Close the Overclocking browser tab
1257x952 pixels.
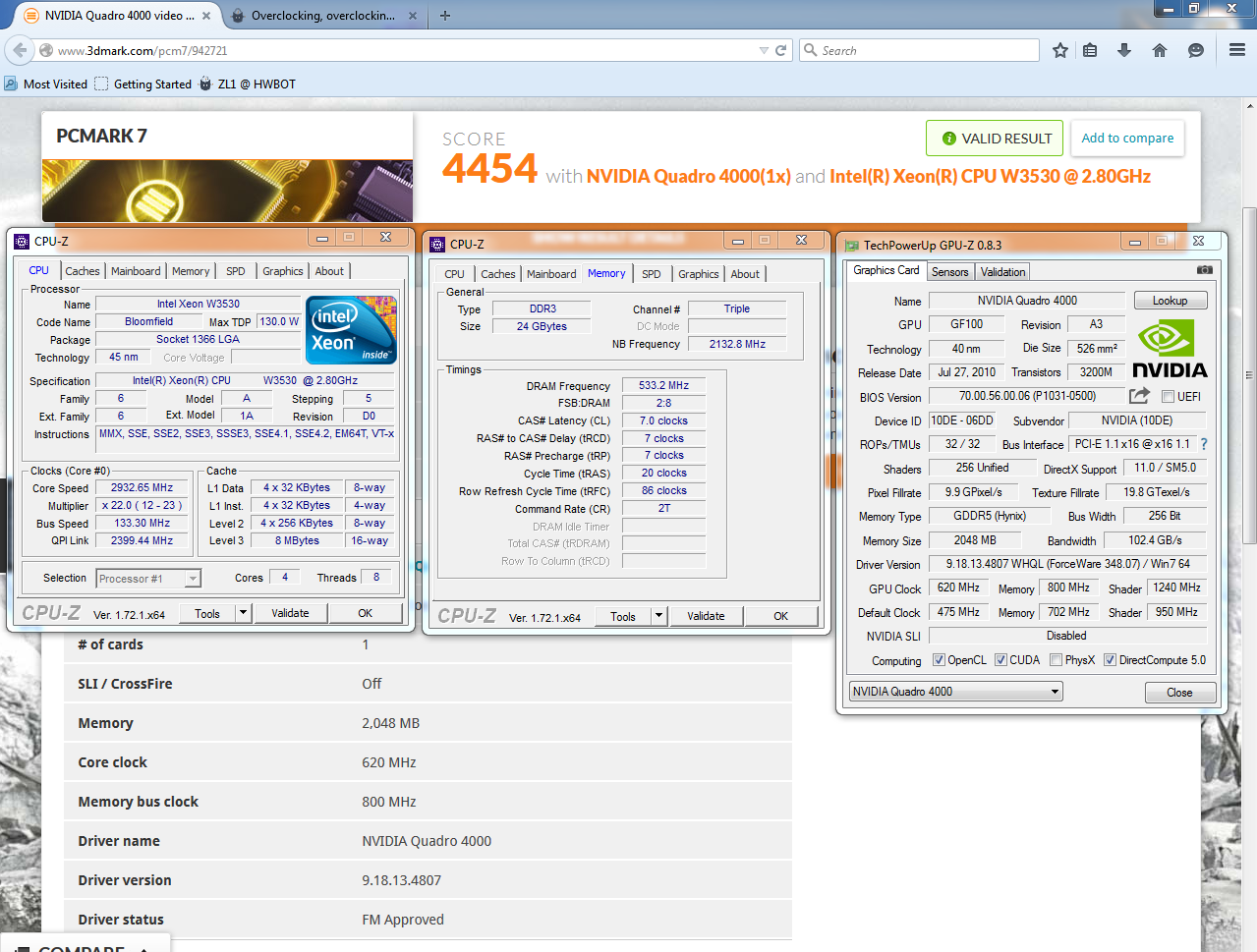413,16
